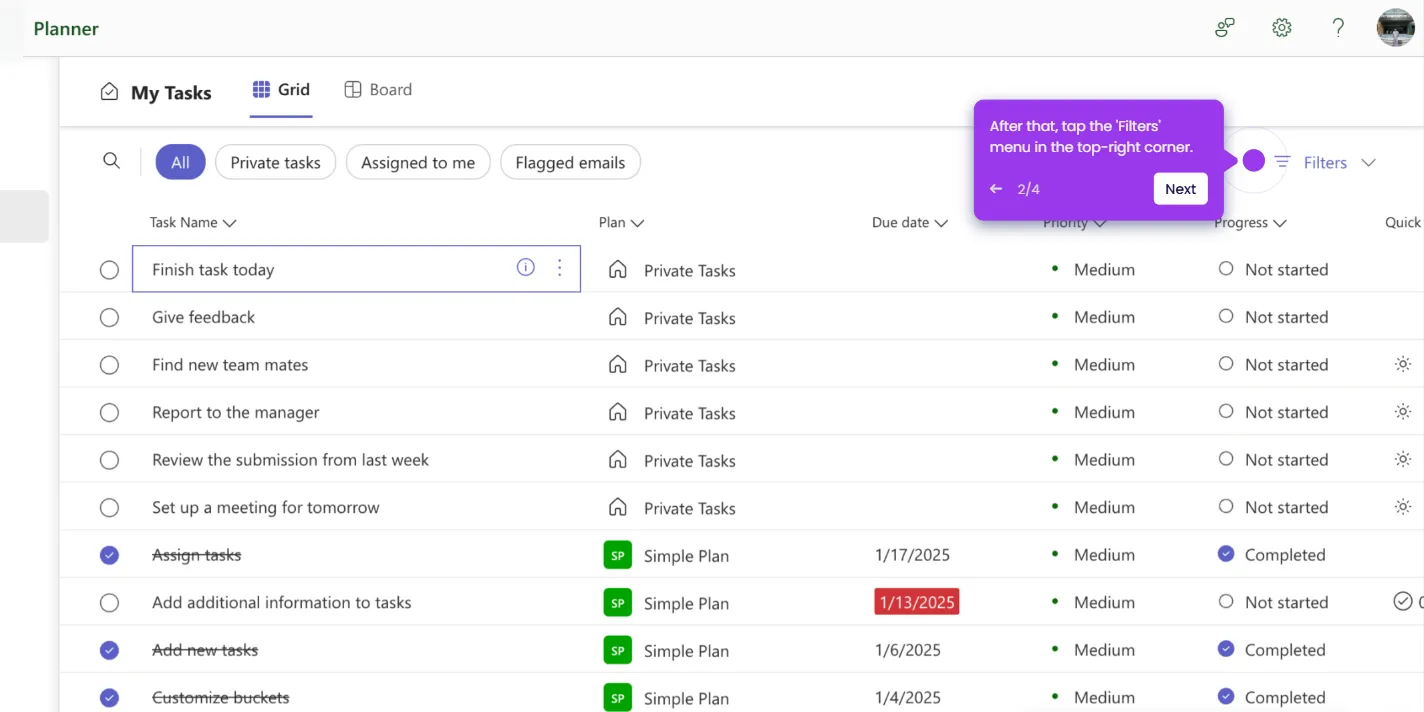This screenshot has width=1424, height=712.
Task: Click Simple Plan badge for Add new tasks row
Action: click(618, 650)
